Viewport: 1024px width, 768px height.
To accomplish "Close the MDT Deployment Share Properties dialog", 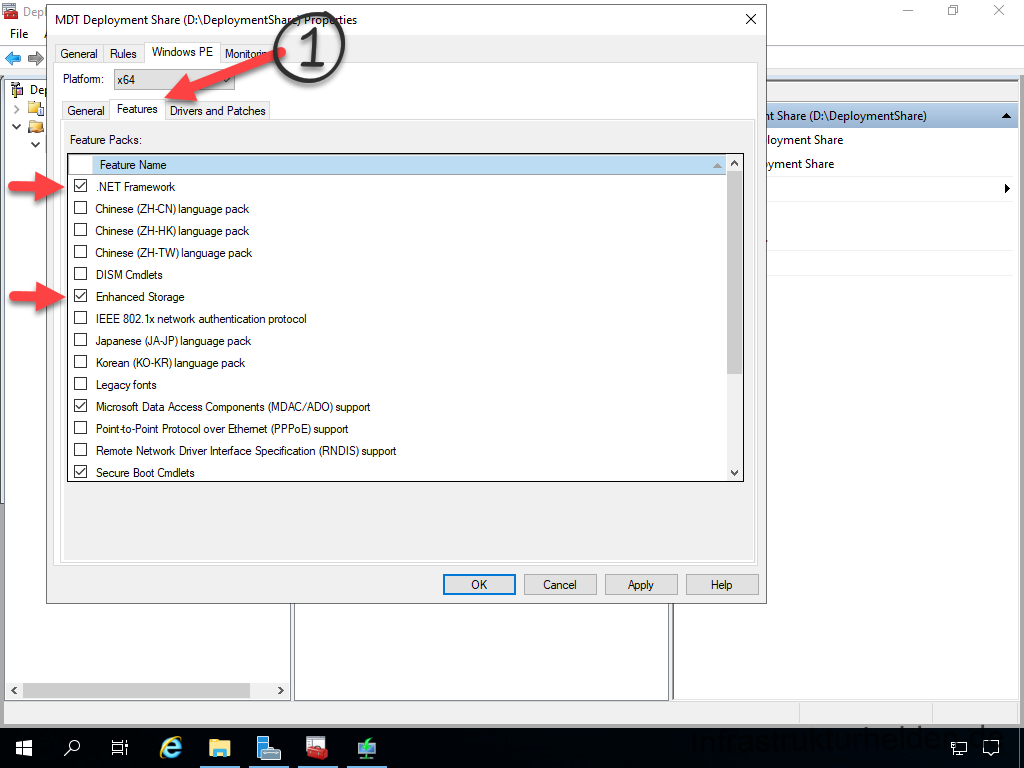I will 750,20.
